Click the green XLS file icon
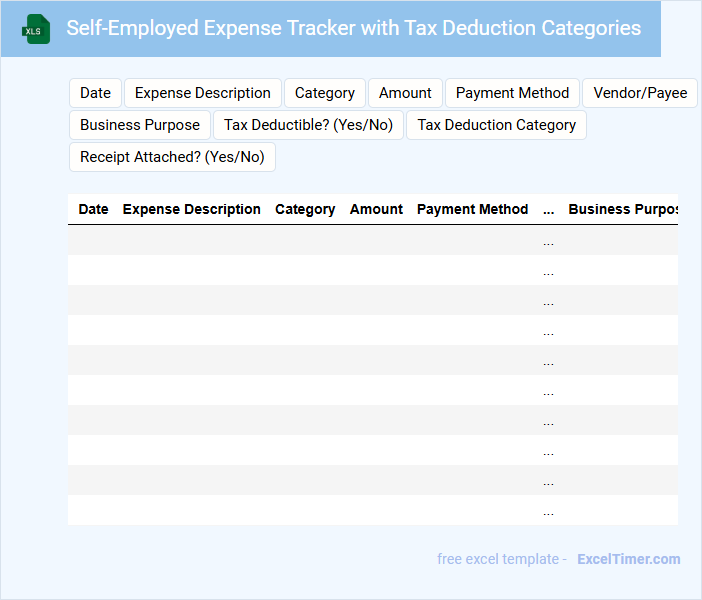702x600 pixels. point(36,29)
